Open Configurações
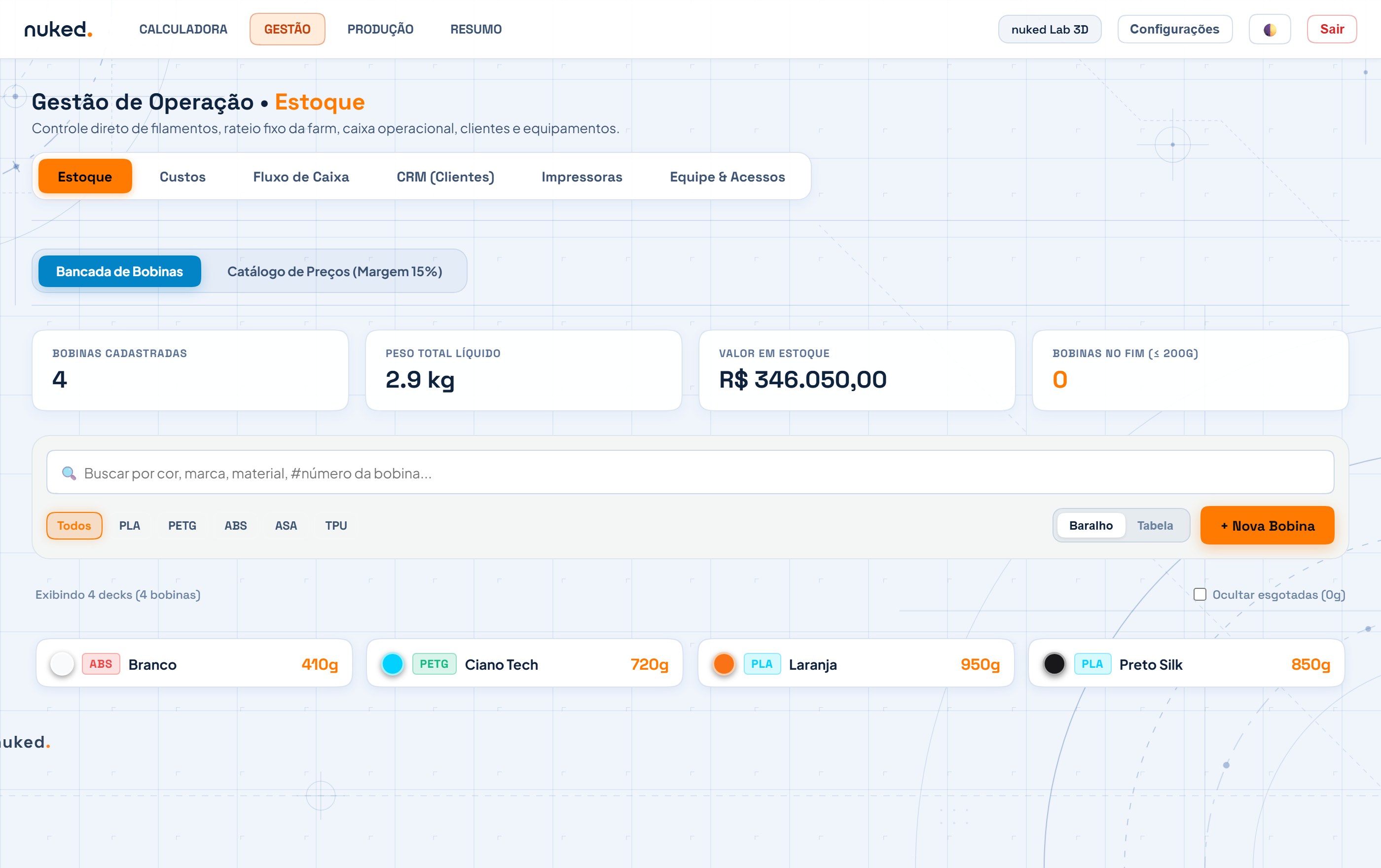The image size is (1381, 868). (x=1174, y=29)
